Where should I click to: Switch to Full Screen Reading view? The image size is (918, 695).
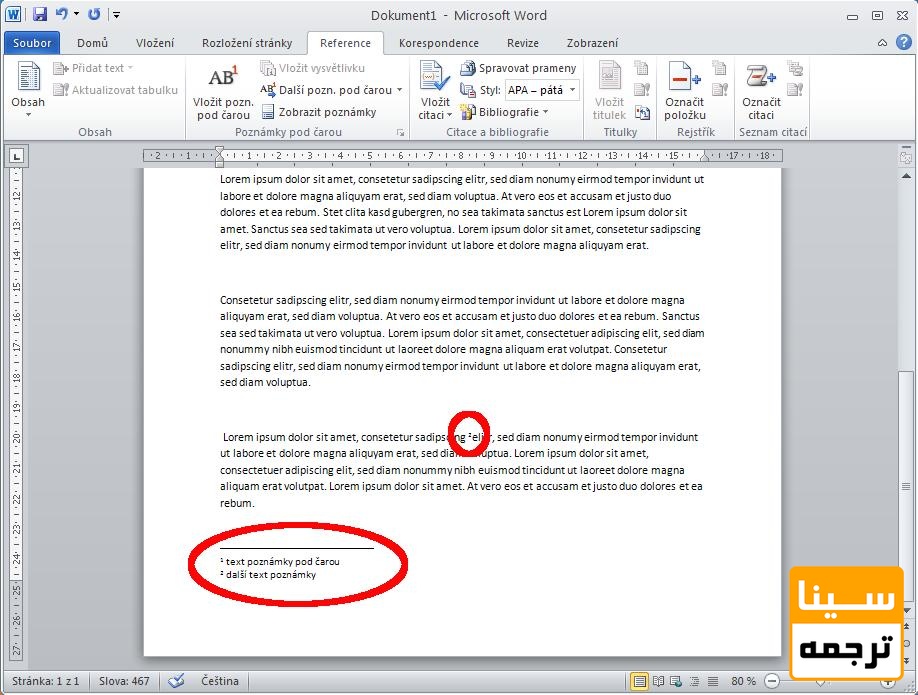[x=658, y=681]
